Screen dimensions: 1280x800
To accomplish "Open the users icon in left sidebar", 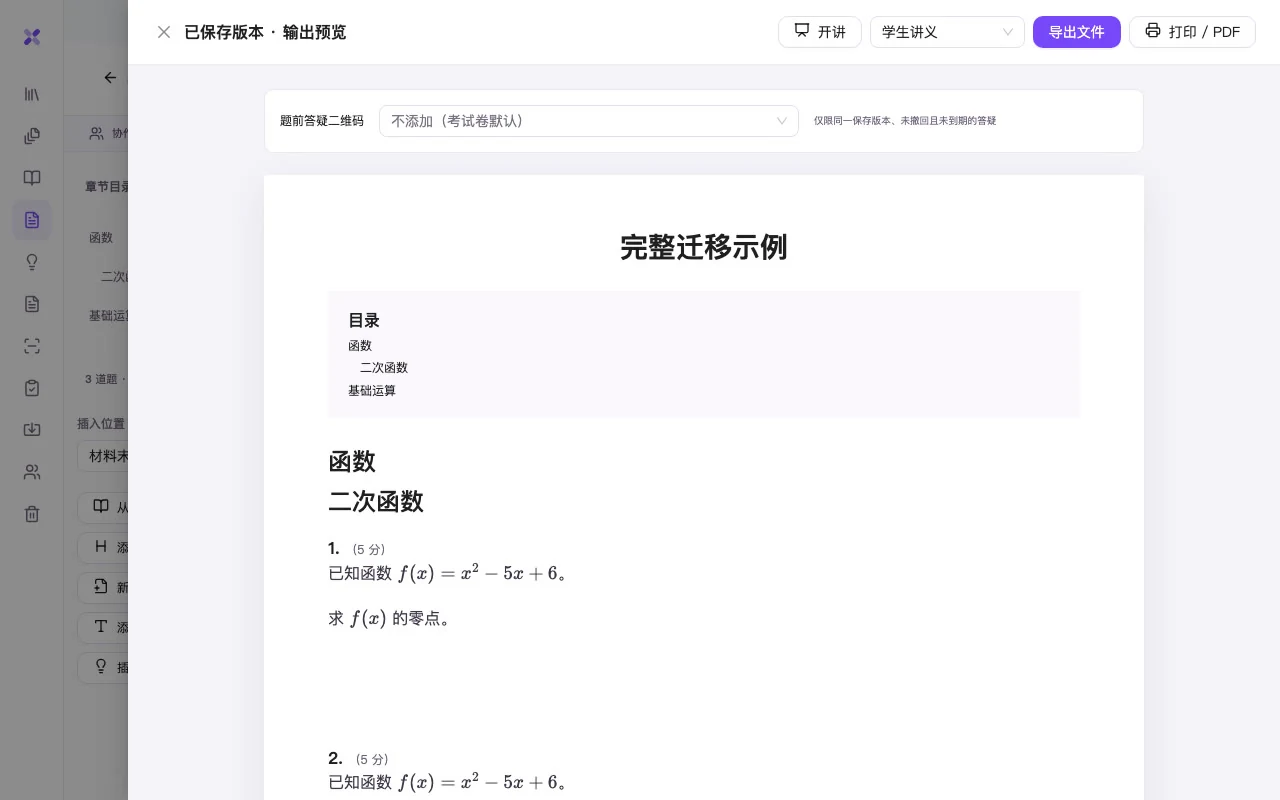I will [x=32, y=472].
